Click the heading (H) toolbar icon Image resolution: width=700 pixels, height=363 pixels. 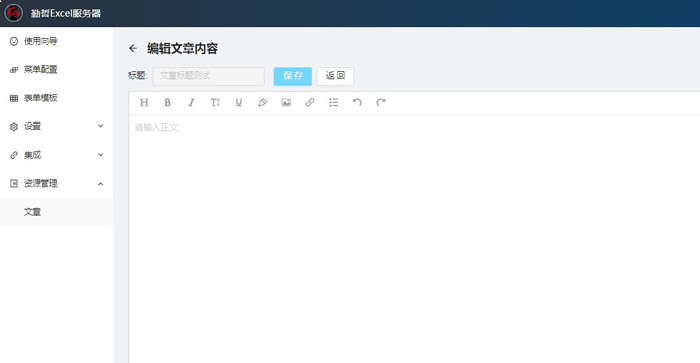(x=144, y=103)
